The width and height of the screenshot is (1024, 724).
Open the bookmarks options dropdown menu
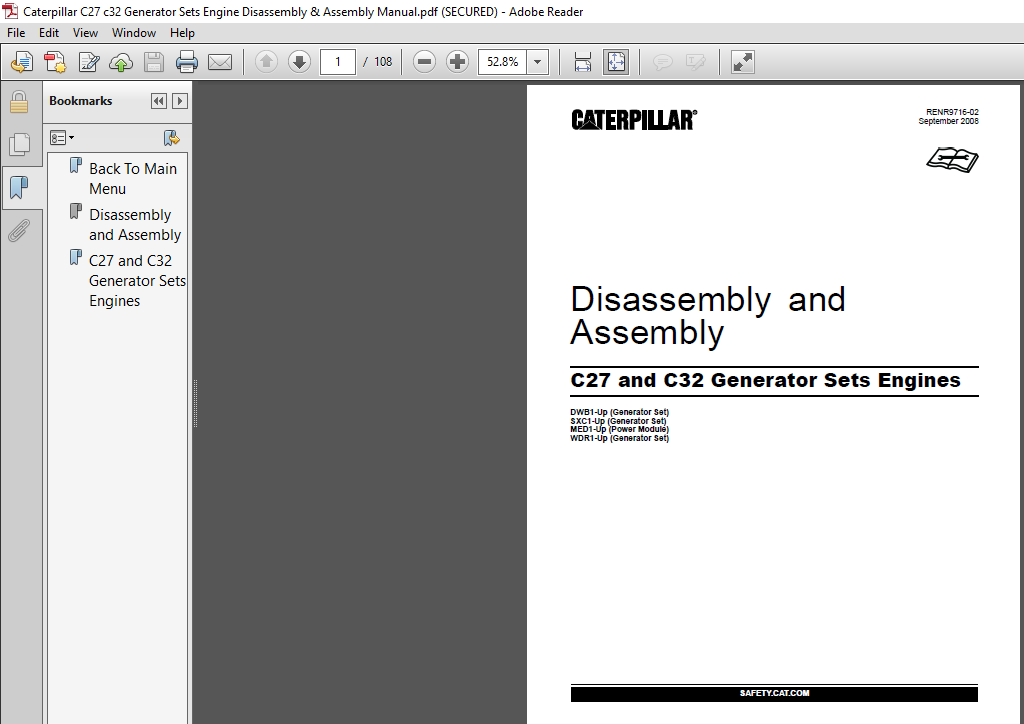(x=62, y=138)
